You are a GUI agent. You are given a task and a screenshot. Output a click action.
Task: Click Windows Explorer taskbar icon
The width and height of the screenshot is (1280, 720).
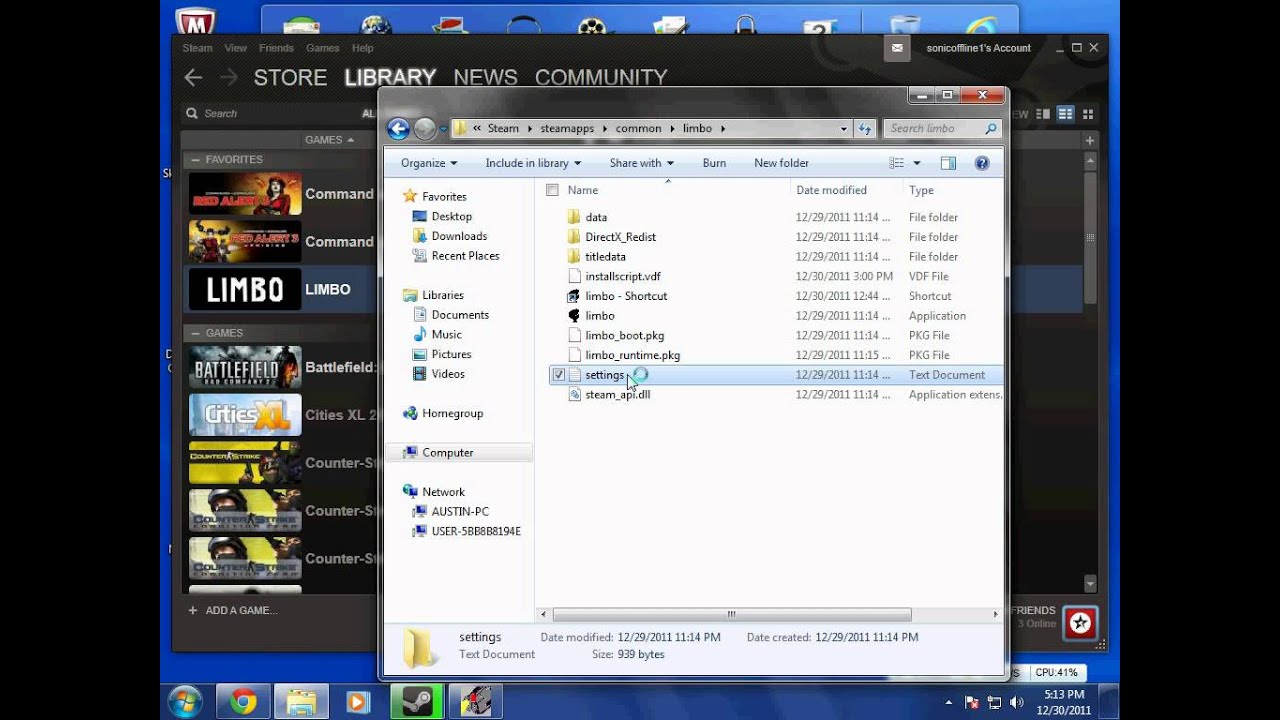300,702
